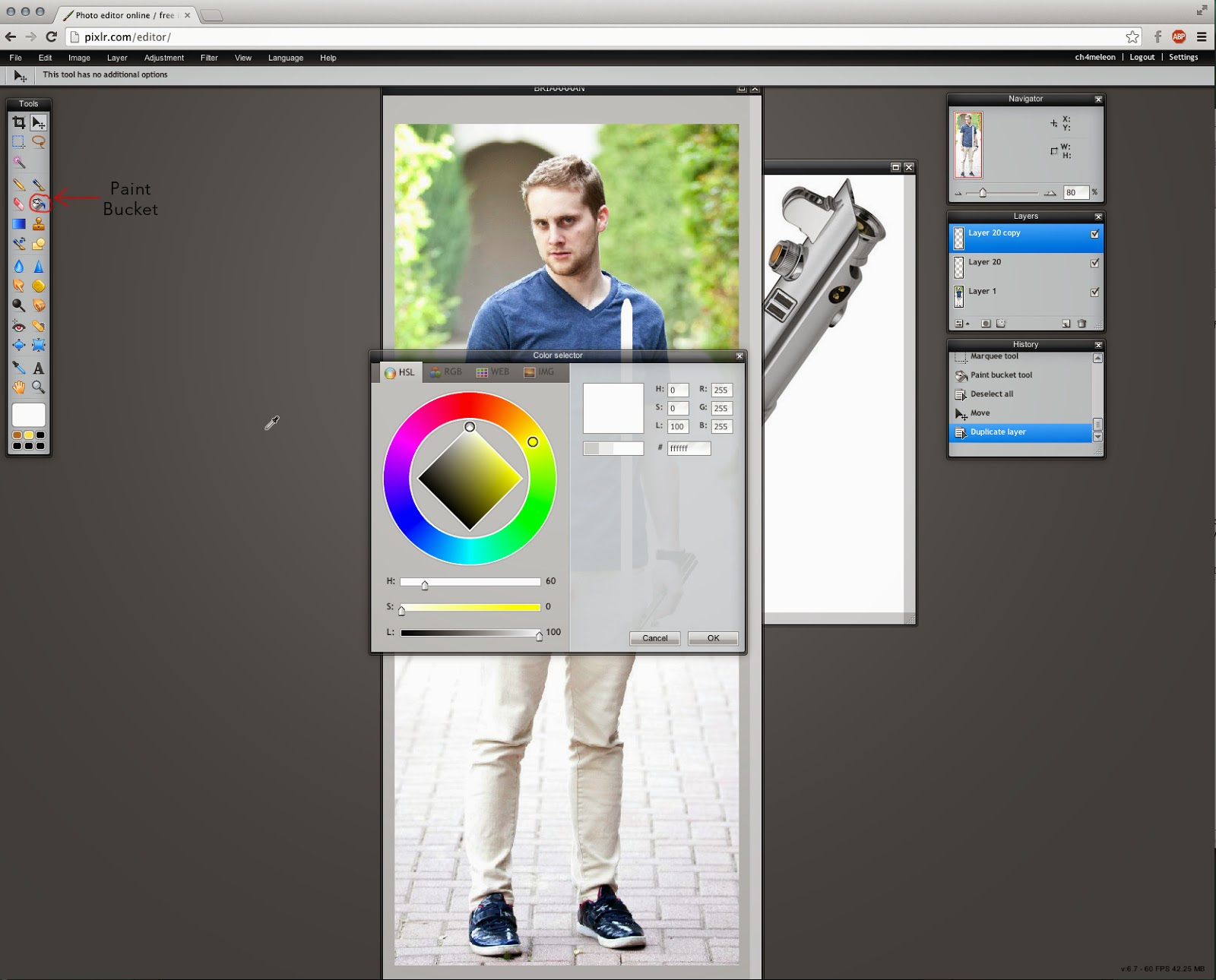Switch to WEB tab in Color selector

point(492,372)
